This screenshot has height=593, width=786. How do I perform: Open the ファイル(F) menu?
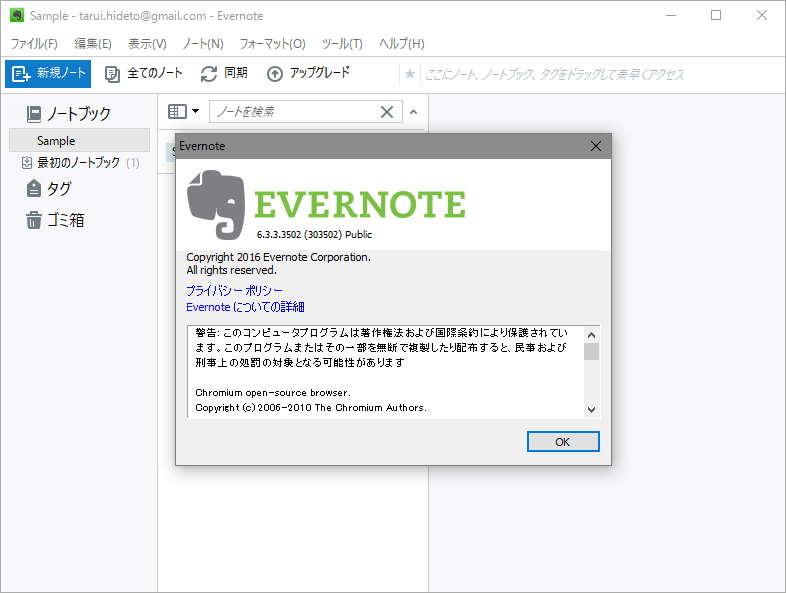34,44
